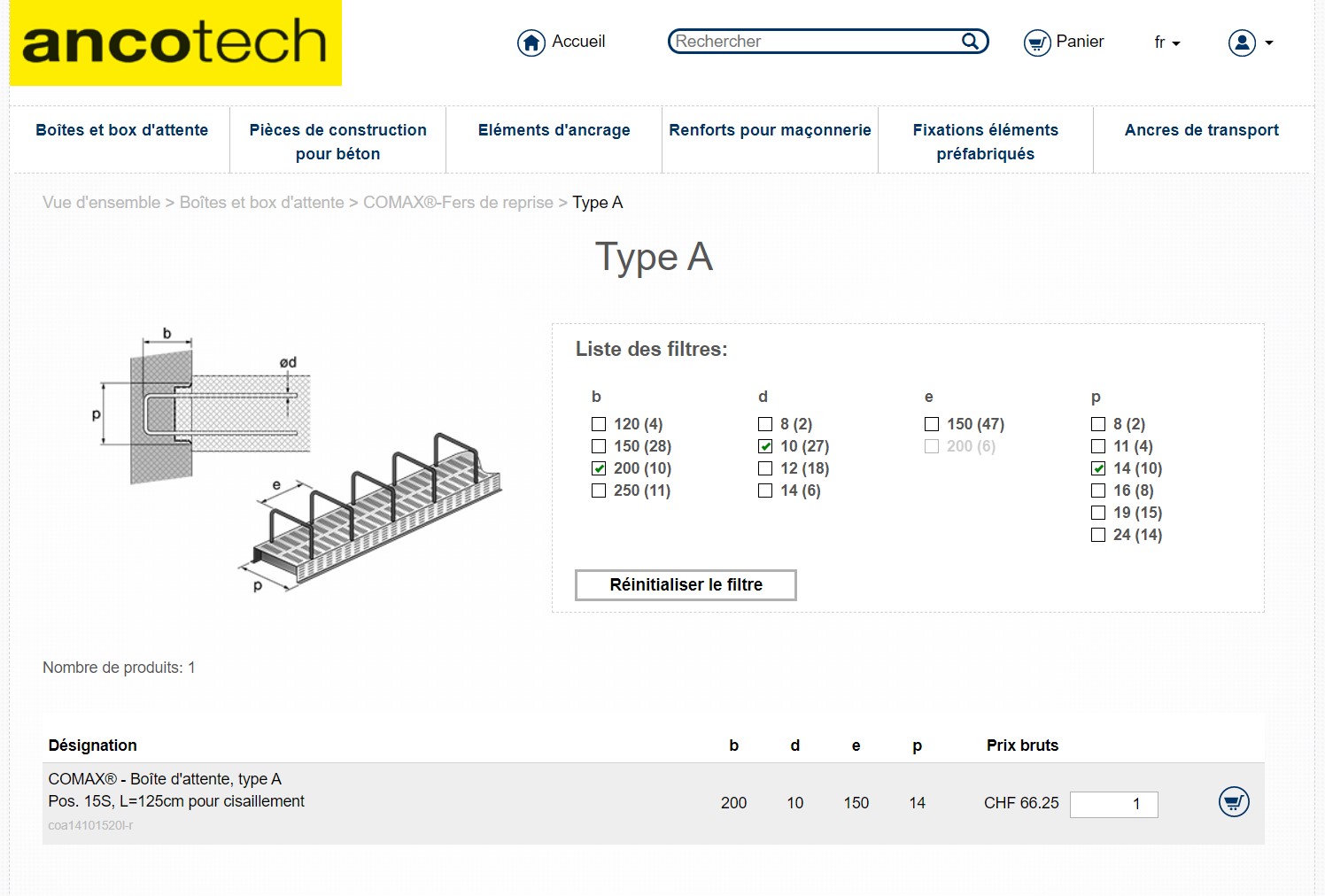Screen dimensions: 1325x896
Task: Enable the p 19 filter checkbox
Action: (x=1099, y=513)
